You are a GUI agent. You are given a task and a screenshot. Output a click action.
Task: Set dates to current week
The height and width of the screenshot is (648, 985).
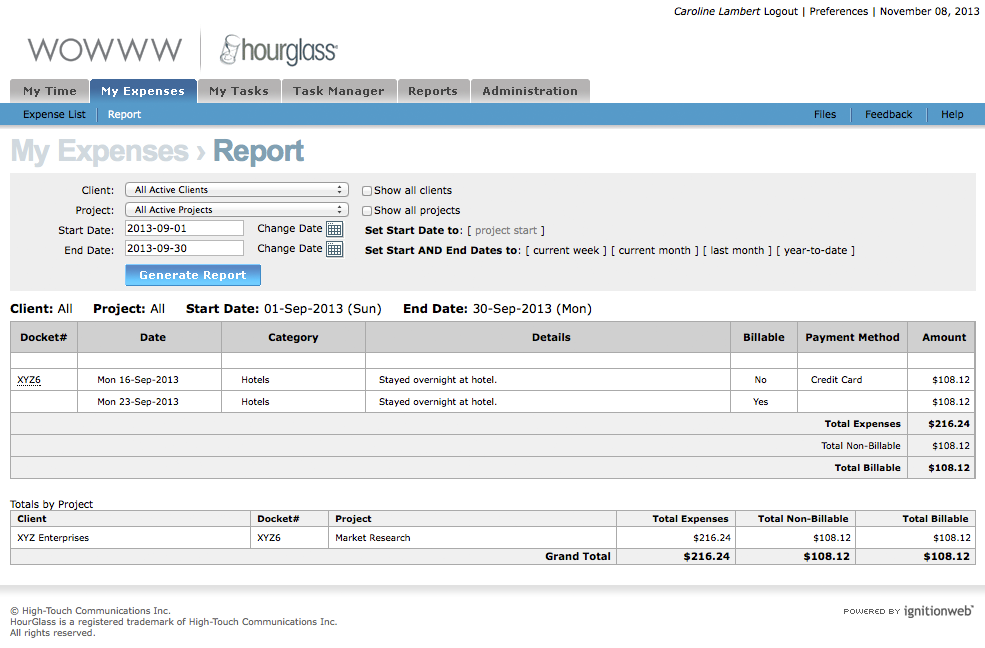point(566,251)
